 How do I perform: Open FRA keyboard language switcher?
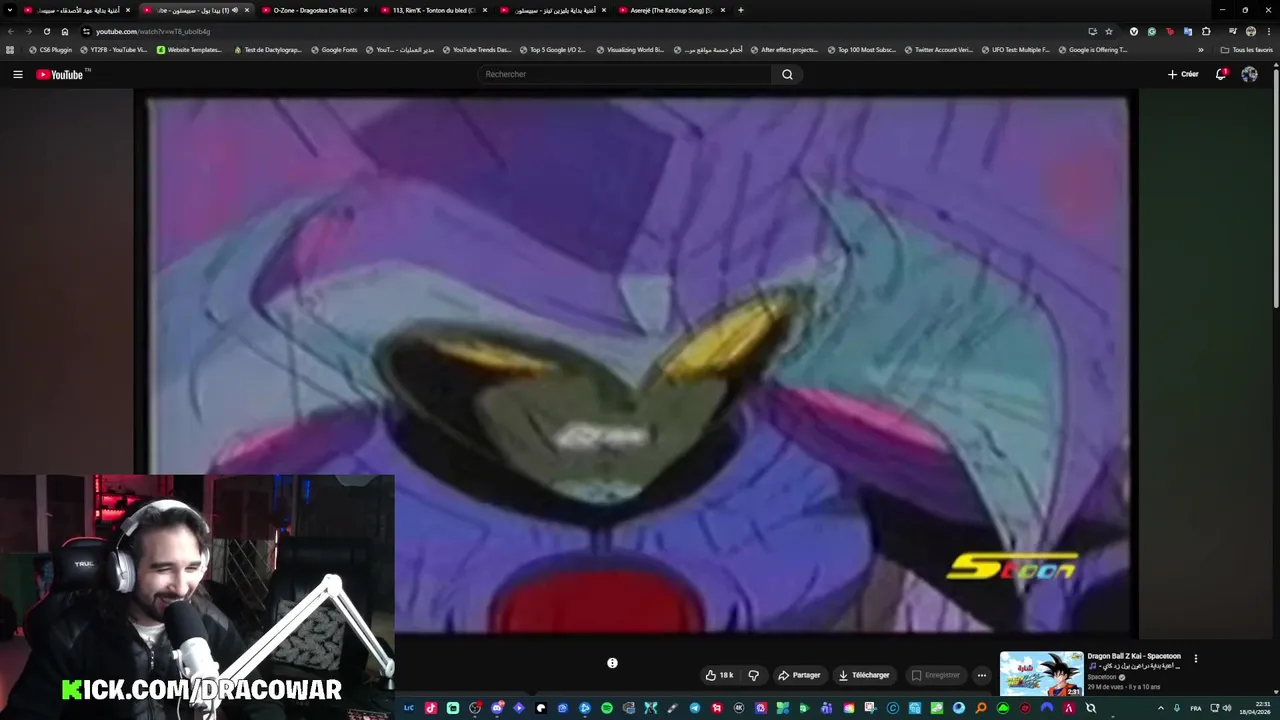pyautogui.click(x=1196, y=708)
